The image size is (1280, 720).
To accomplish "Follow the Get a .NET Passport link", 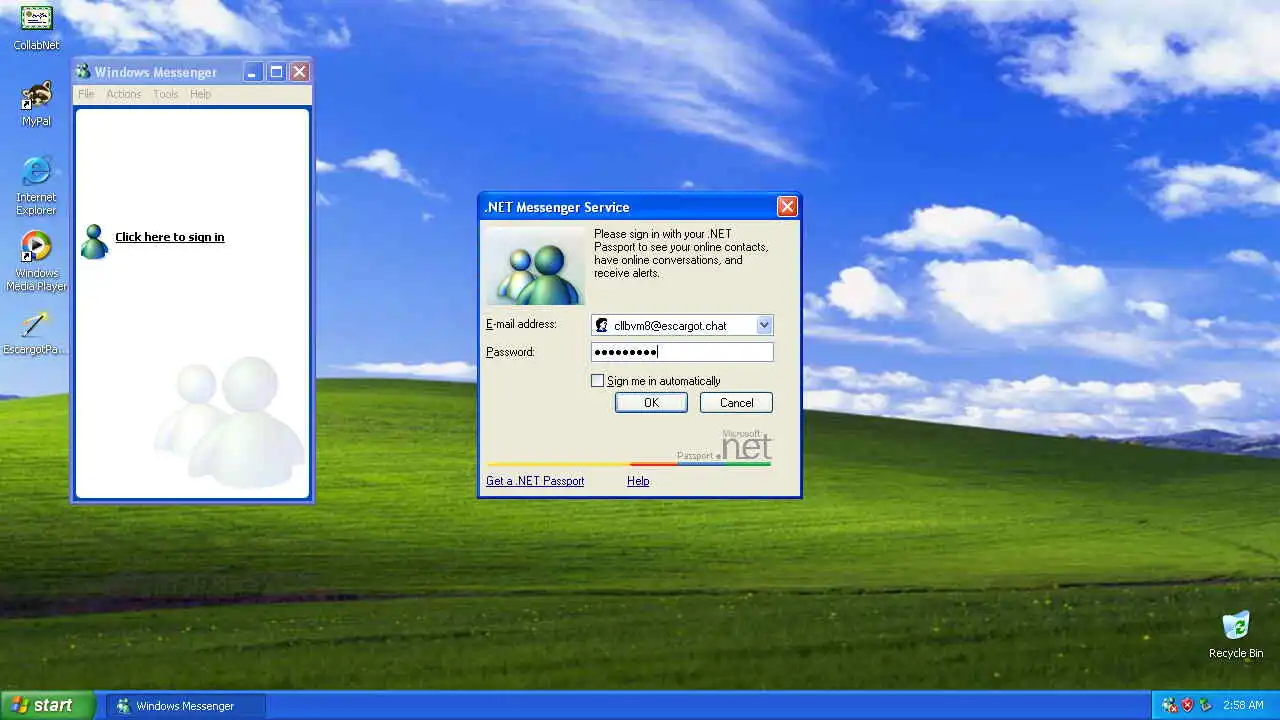I will click(535, 481).
